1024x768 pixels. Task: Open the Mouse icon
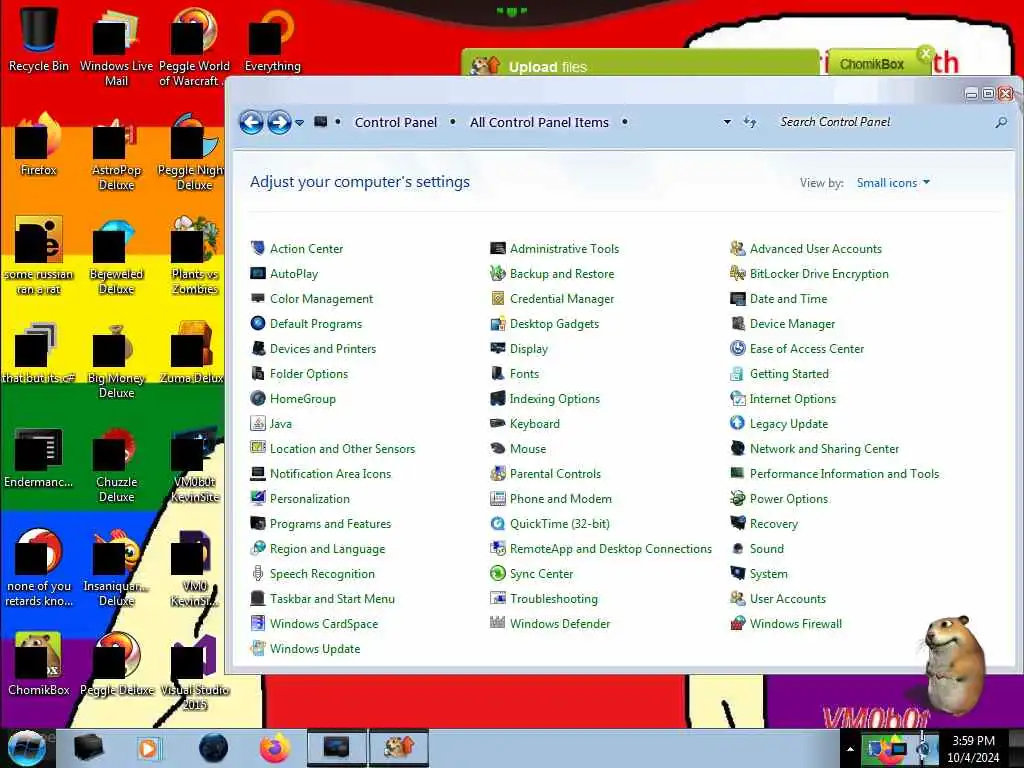(x=498, y=449)
